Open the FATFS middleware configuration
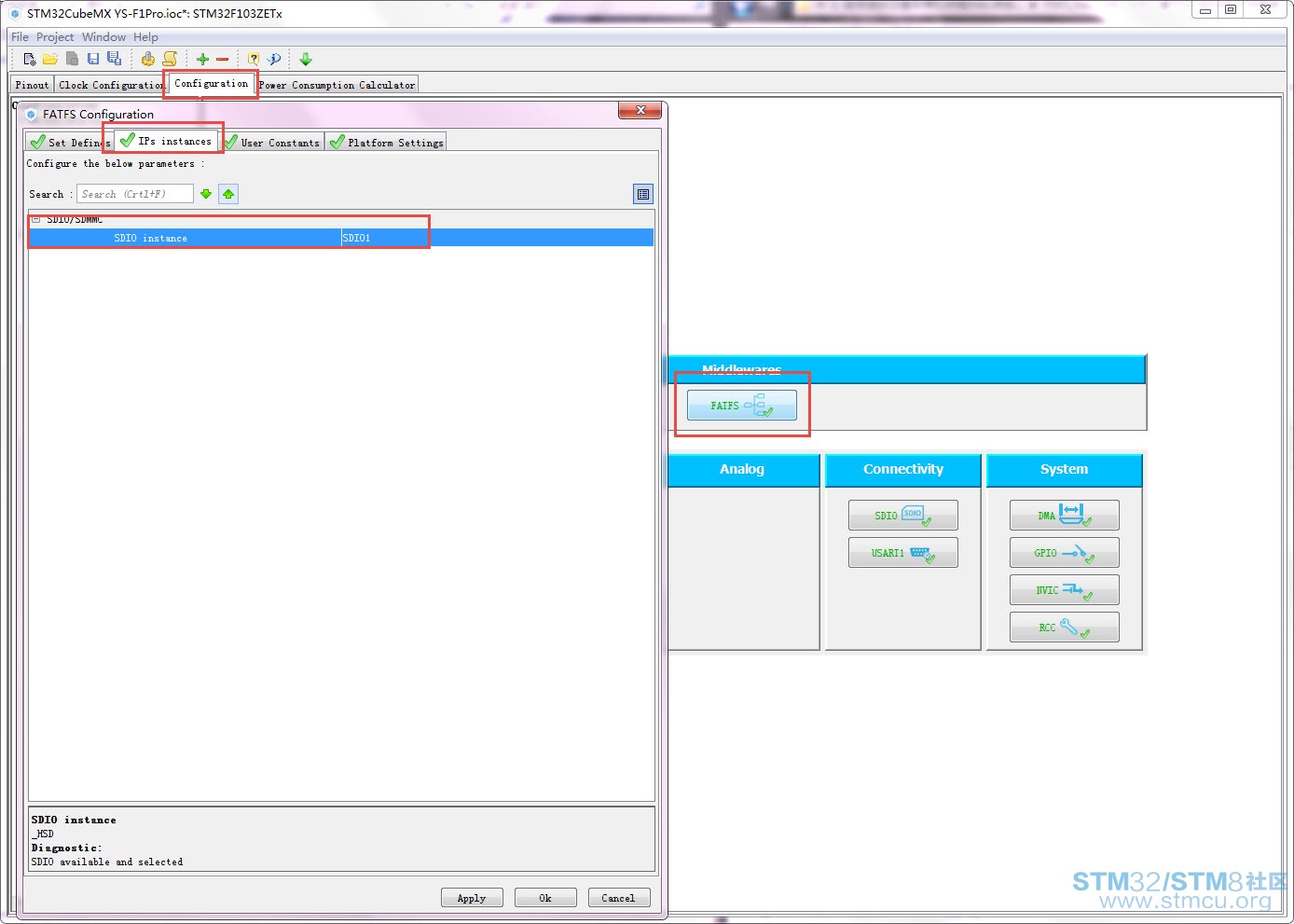The height and width of the screenshot is (924, 1294). 742,406
